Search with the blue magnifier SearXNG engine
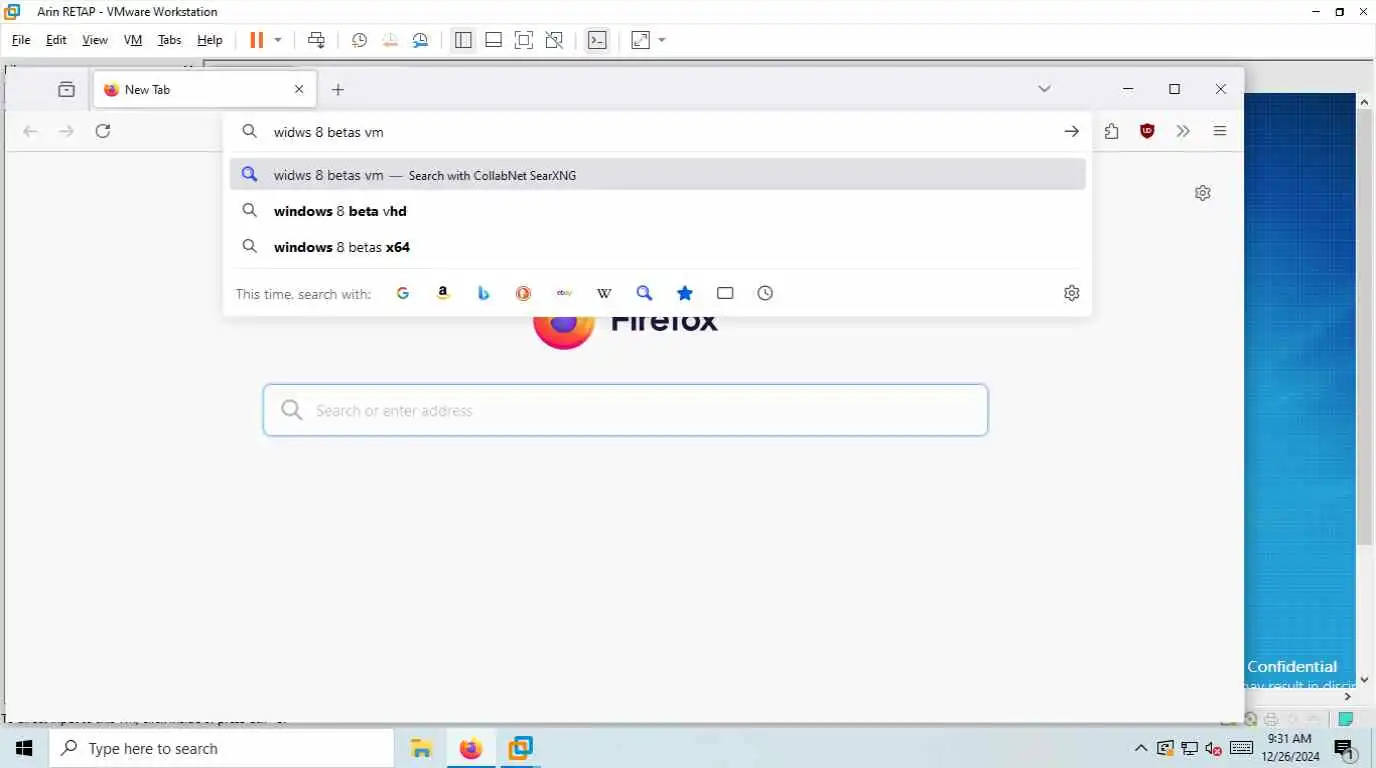 644,293
